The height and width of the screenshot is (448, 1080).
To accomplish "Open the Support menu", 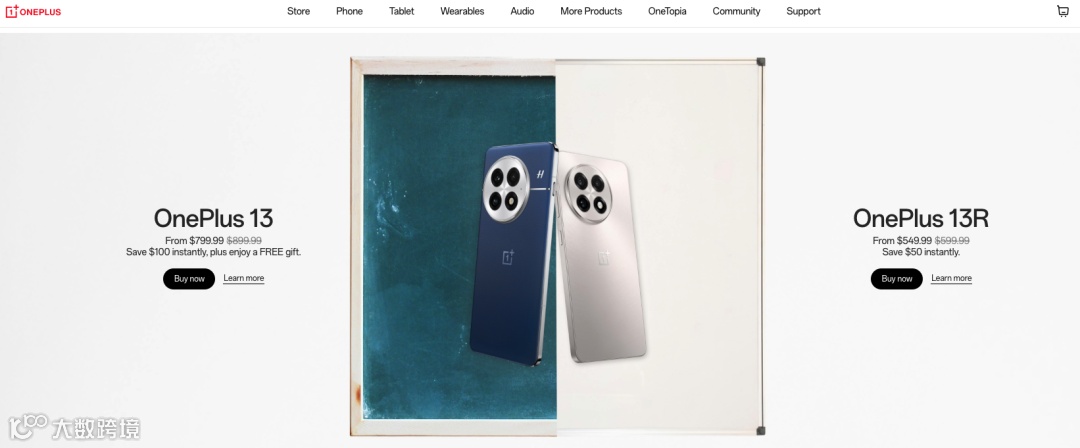I will 803,11.
